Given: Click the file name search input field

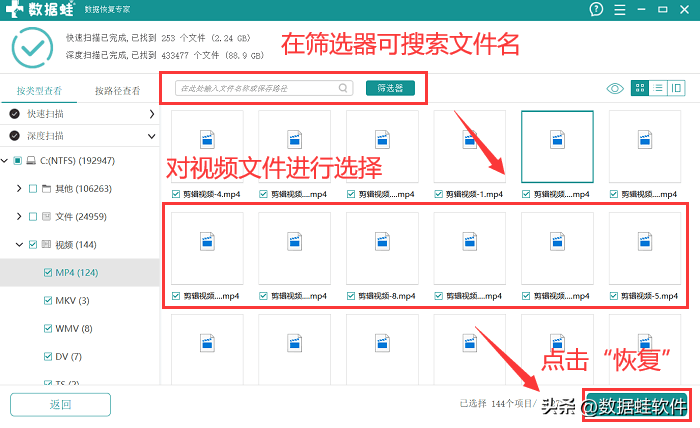Looking at the screenshot, I should point(264,88).
